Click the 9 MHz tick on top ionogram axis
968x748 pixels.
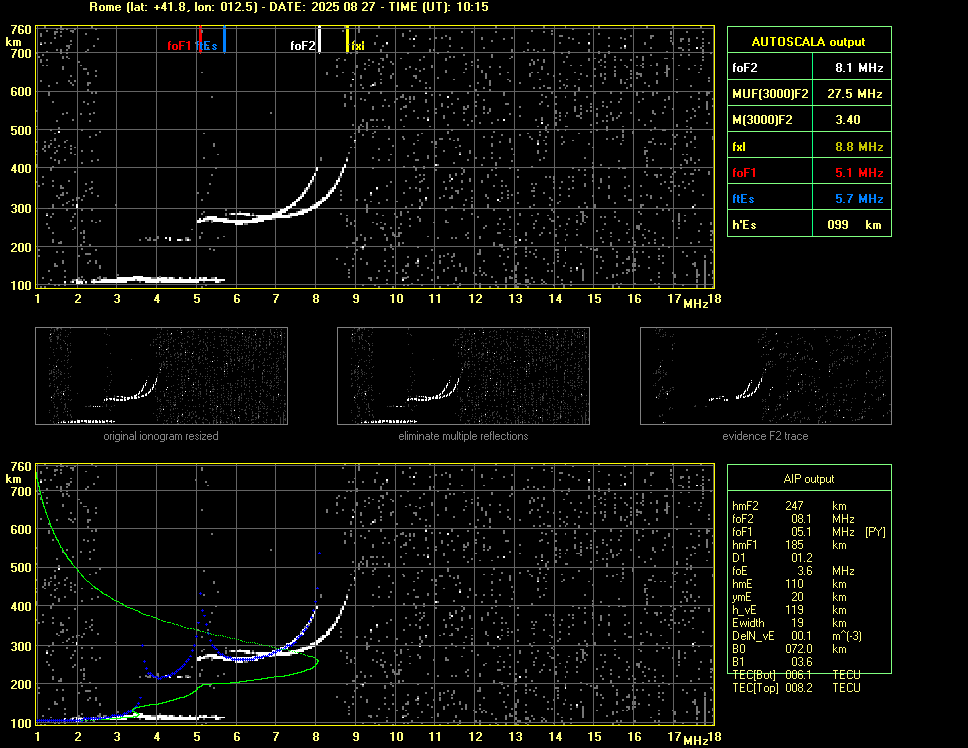(x=356, y=299)
